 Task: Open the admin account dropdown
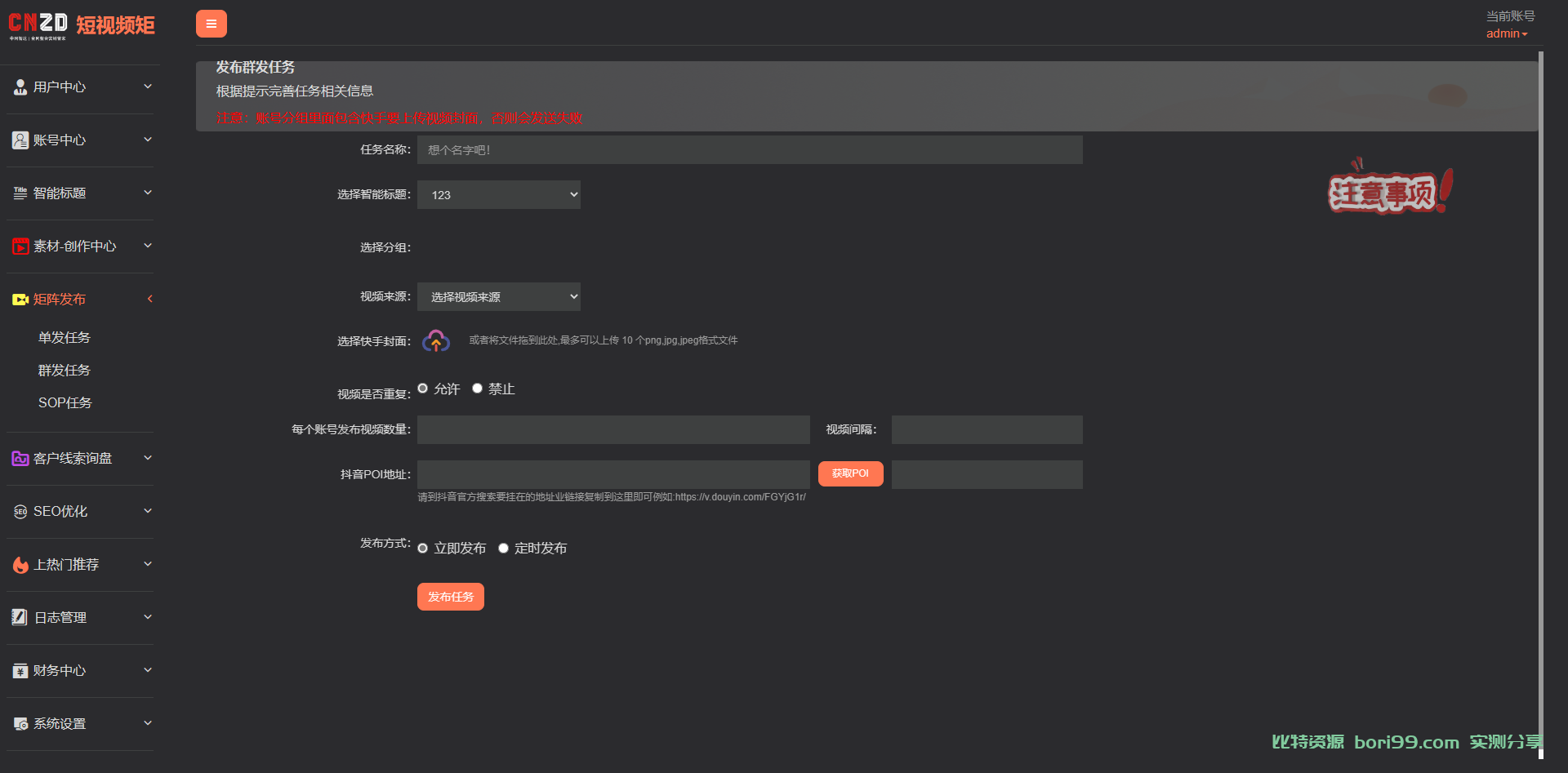coord(1507,33)
